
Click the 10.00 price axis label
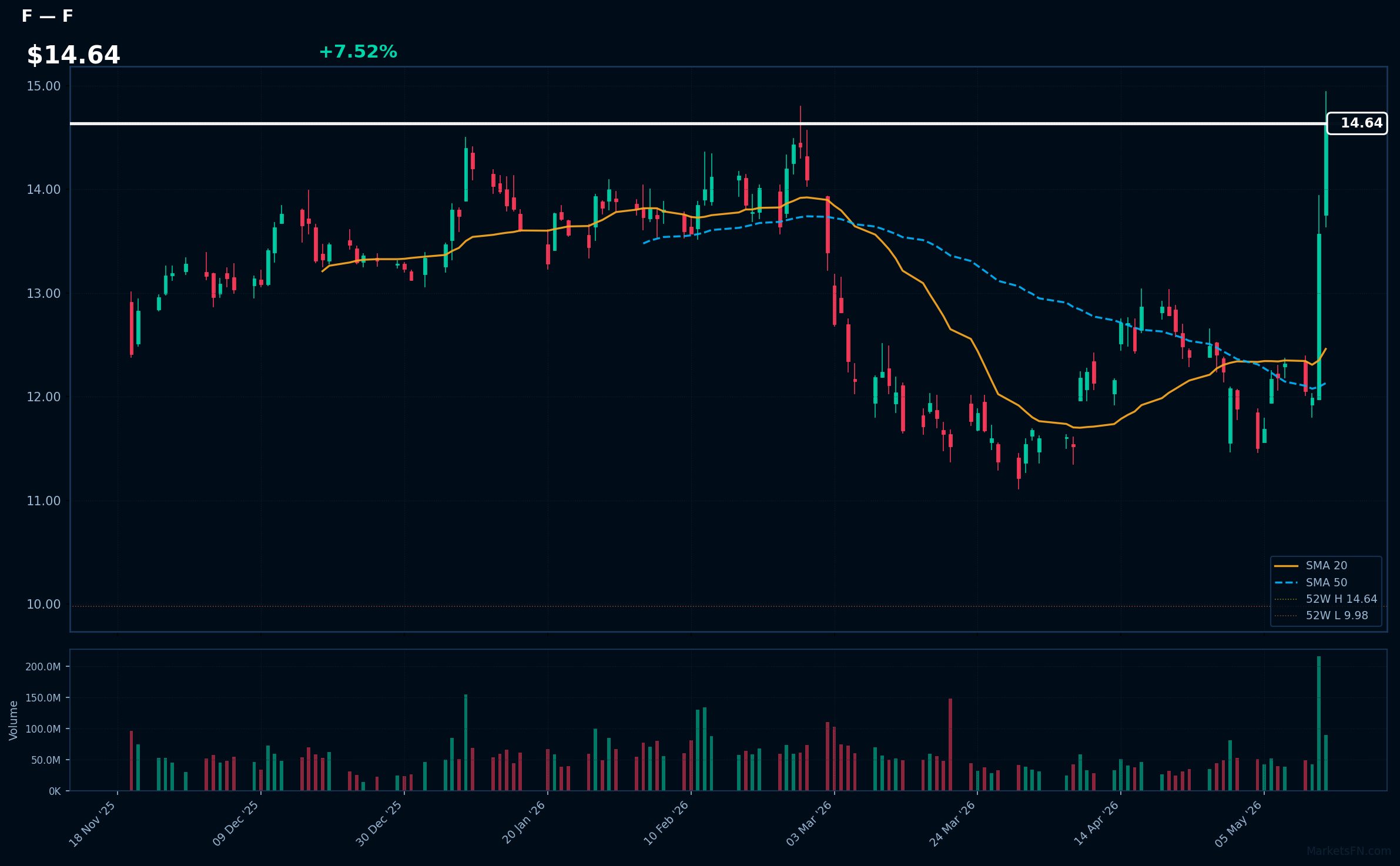click(x=43, y=605)
